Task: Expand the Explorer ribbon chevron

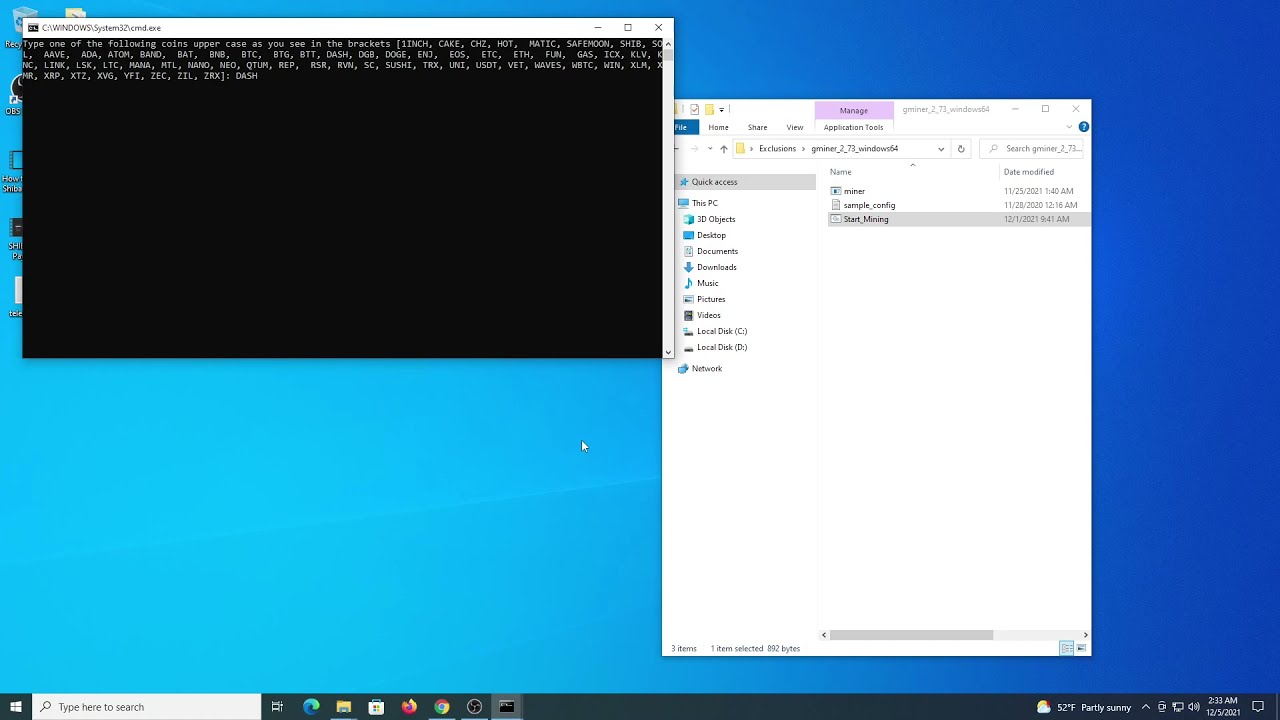Action: [x=1069, y=127]
